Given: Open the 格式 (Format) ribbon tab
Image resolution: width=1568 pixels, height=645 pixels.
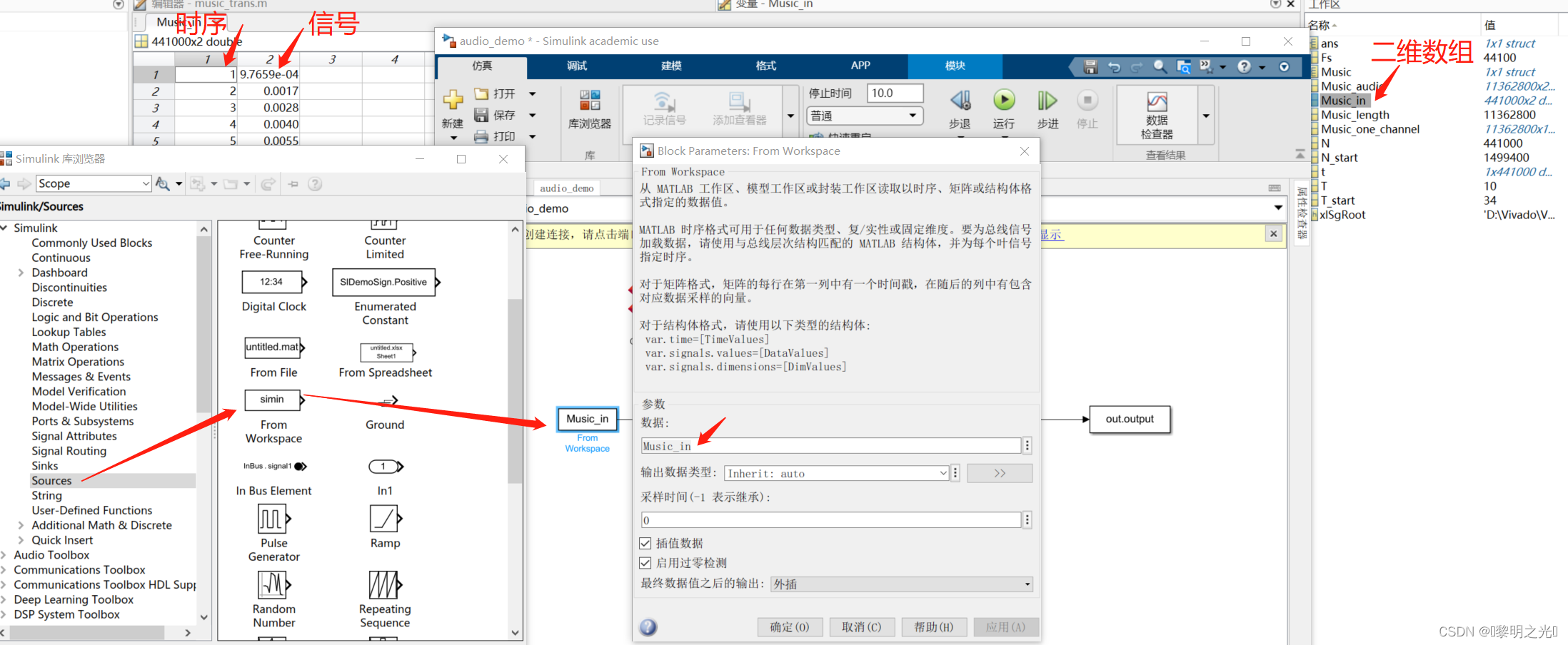Looking at the screenshot, I should click(766, 66).
